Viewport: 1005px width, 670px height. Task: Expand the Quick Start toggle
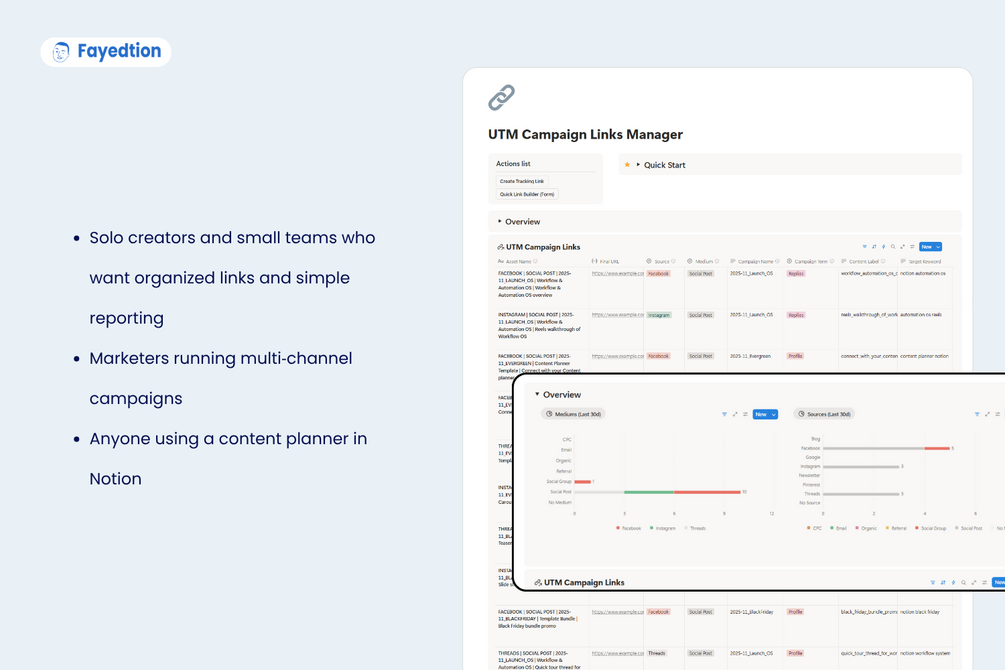(638, 165)
